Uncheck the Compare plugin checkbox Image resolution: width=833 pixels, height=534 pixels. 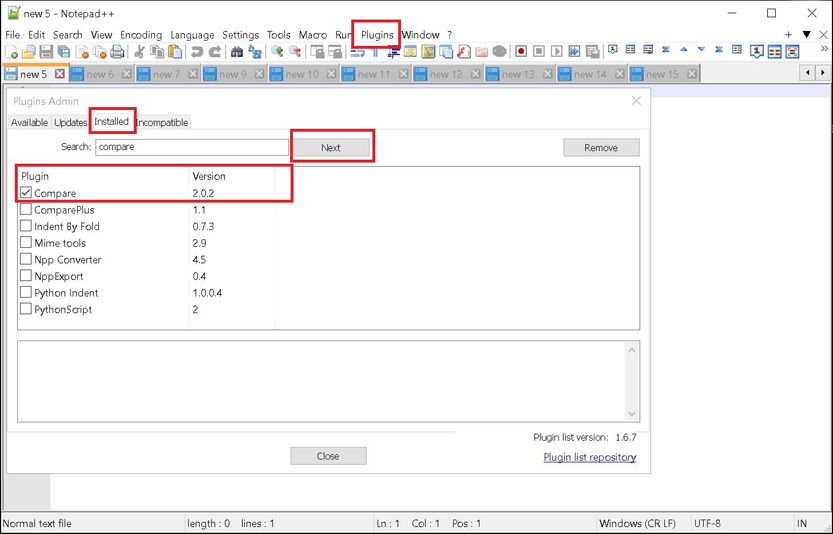[26, 192]
